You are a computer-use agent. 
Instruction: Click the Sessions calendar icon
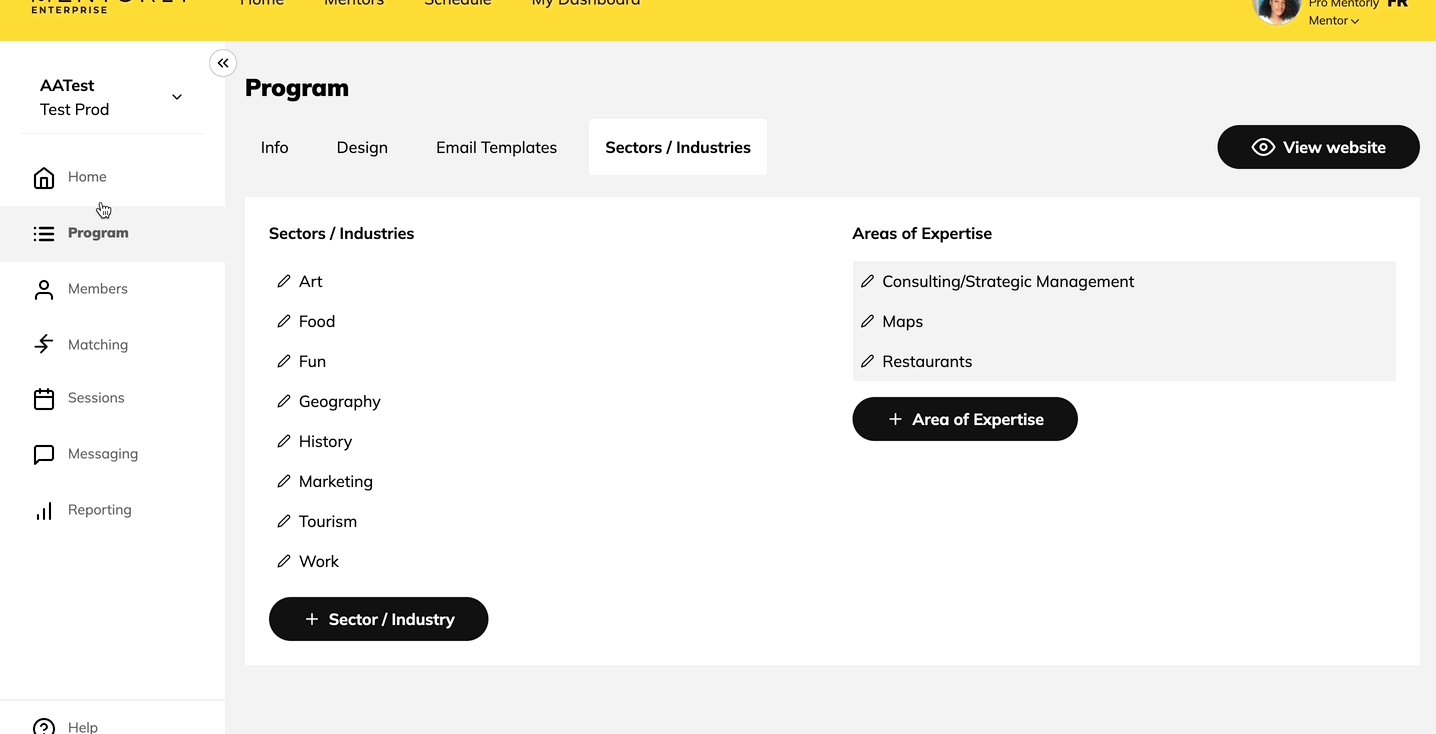[x=44, y=399]
